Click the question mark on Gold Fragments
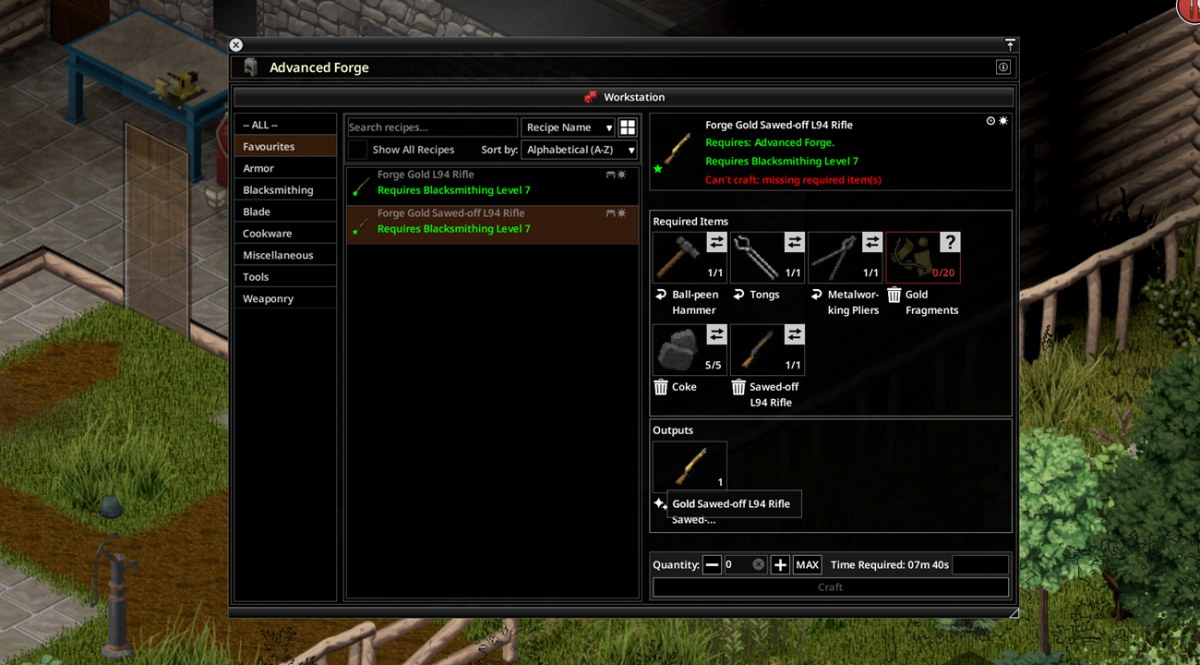This screenshot has height=665, width=1200. pos(950,242)
